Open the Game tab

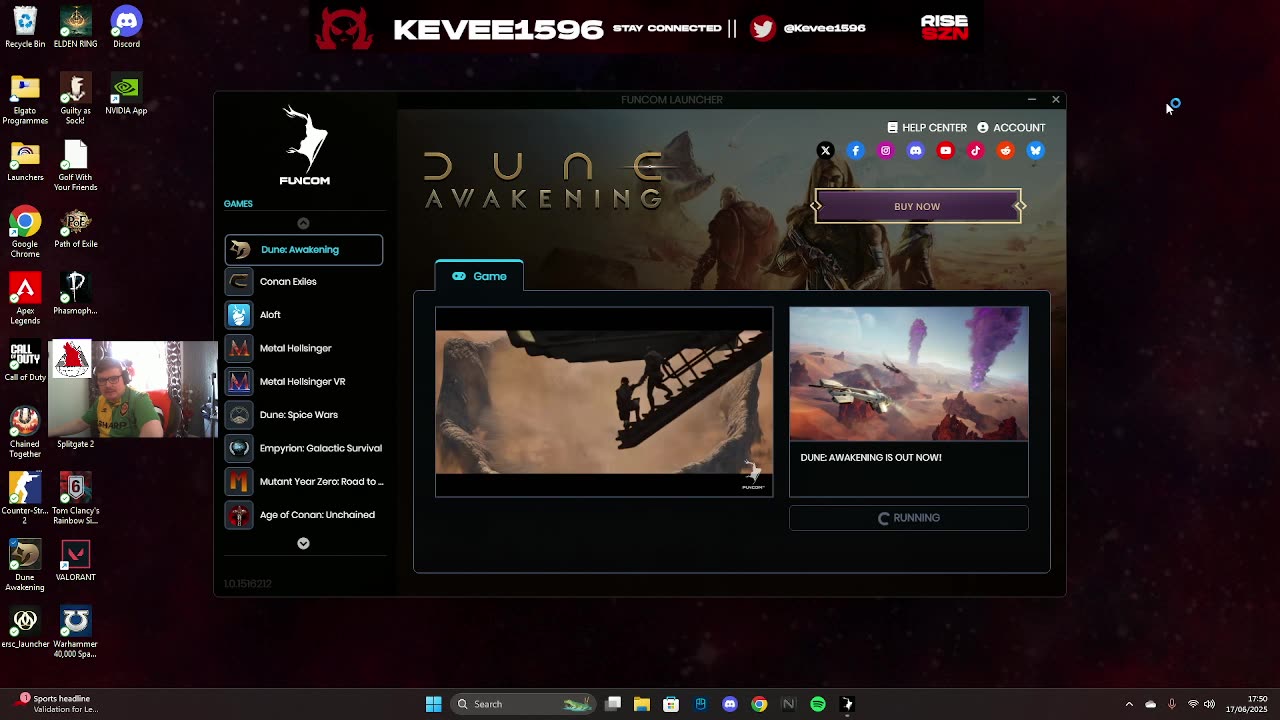pyautogui.click(x=479, y=276)
